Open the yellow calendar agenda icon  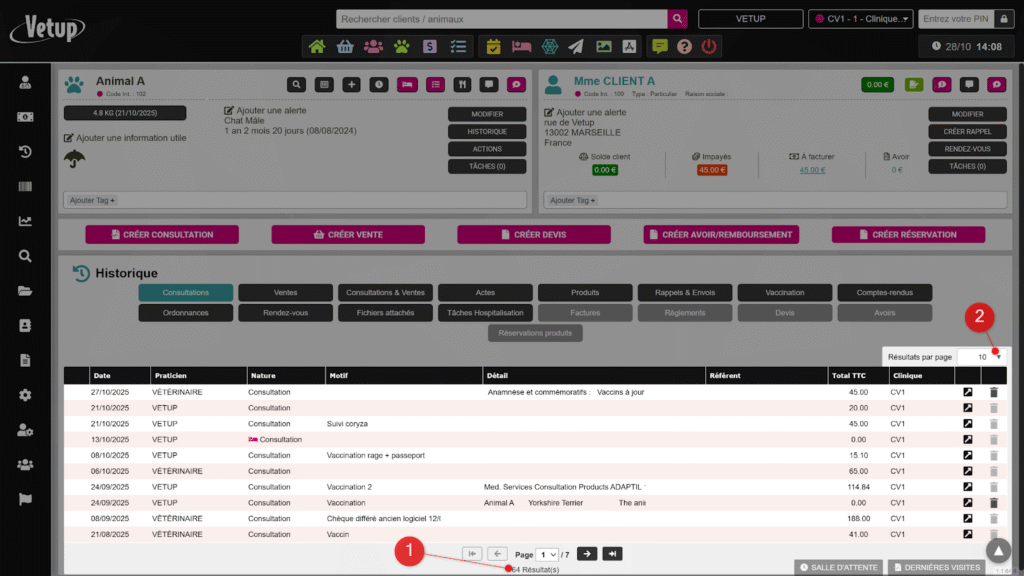click(494, 46)
